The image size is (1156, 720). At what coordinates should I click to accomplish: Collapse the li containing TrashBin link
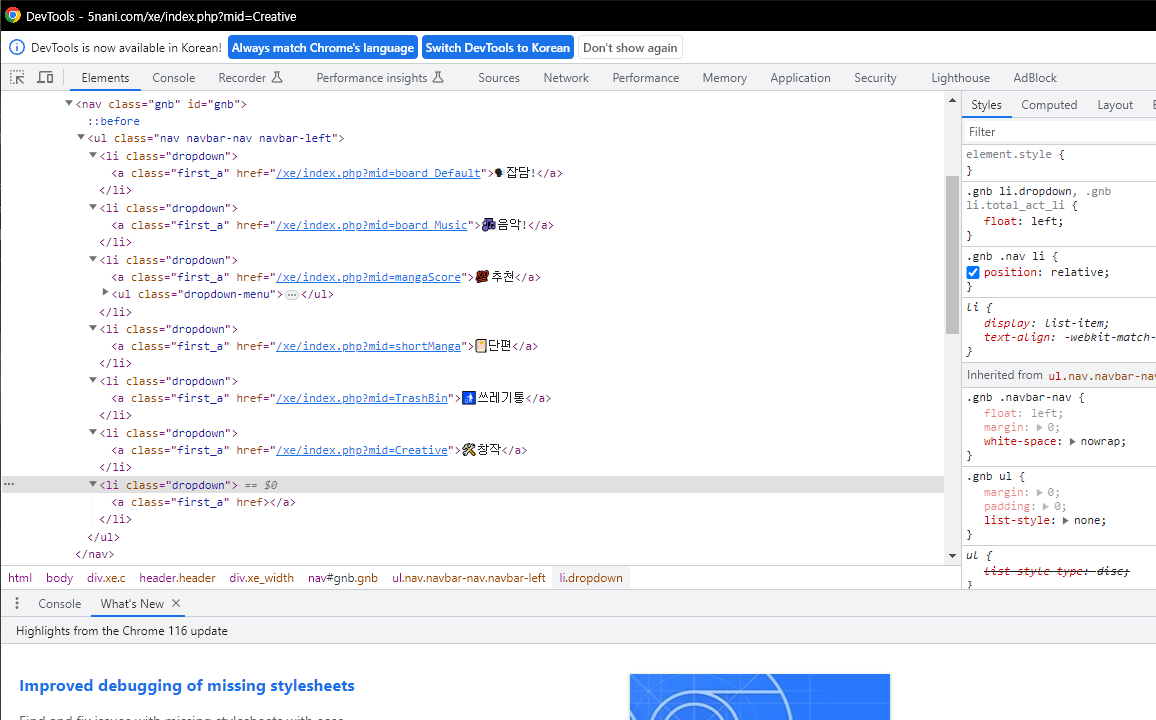[x=93, y=380]
